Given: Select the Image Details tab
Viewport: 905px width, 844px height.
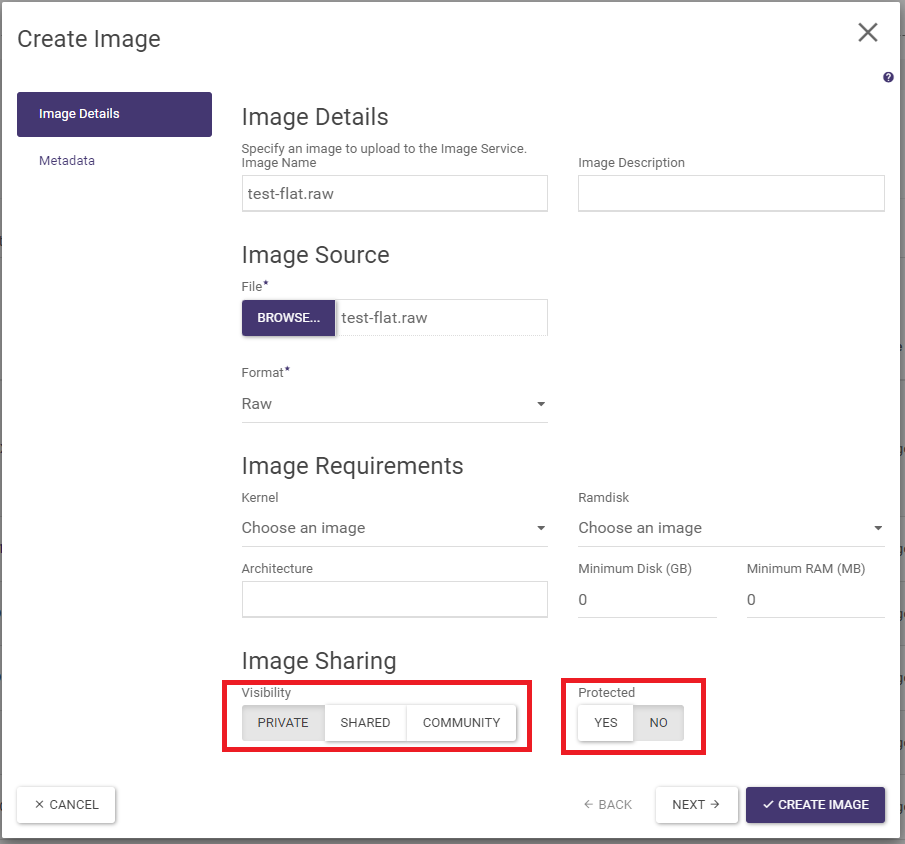Looking at the screenshot, I should [114, 114].
